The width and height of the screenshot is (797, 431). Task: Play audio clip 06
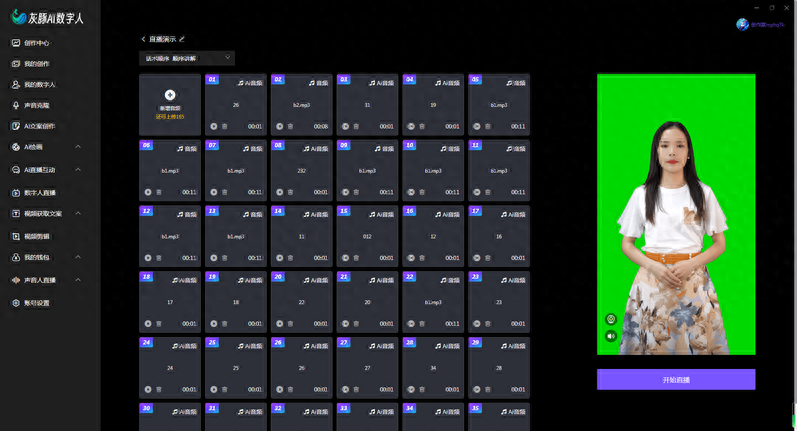[148, 192]
